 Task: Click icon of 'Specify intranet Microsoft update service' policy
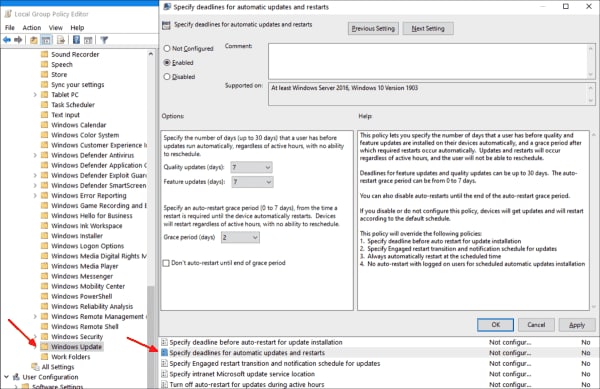[x=165, y=374]
